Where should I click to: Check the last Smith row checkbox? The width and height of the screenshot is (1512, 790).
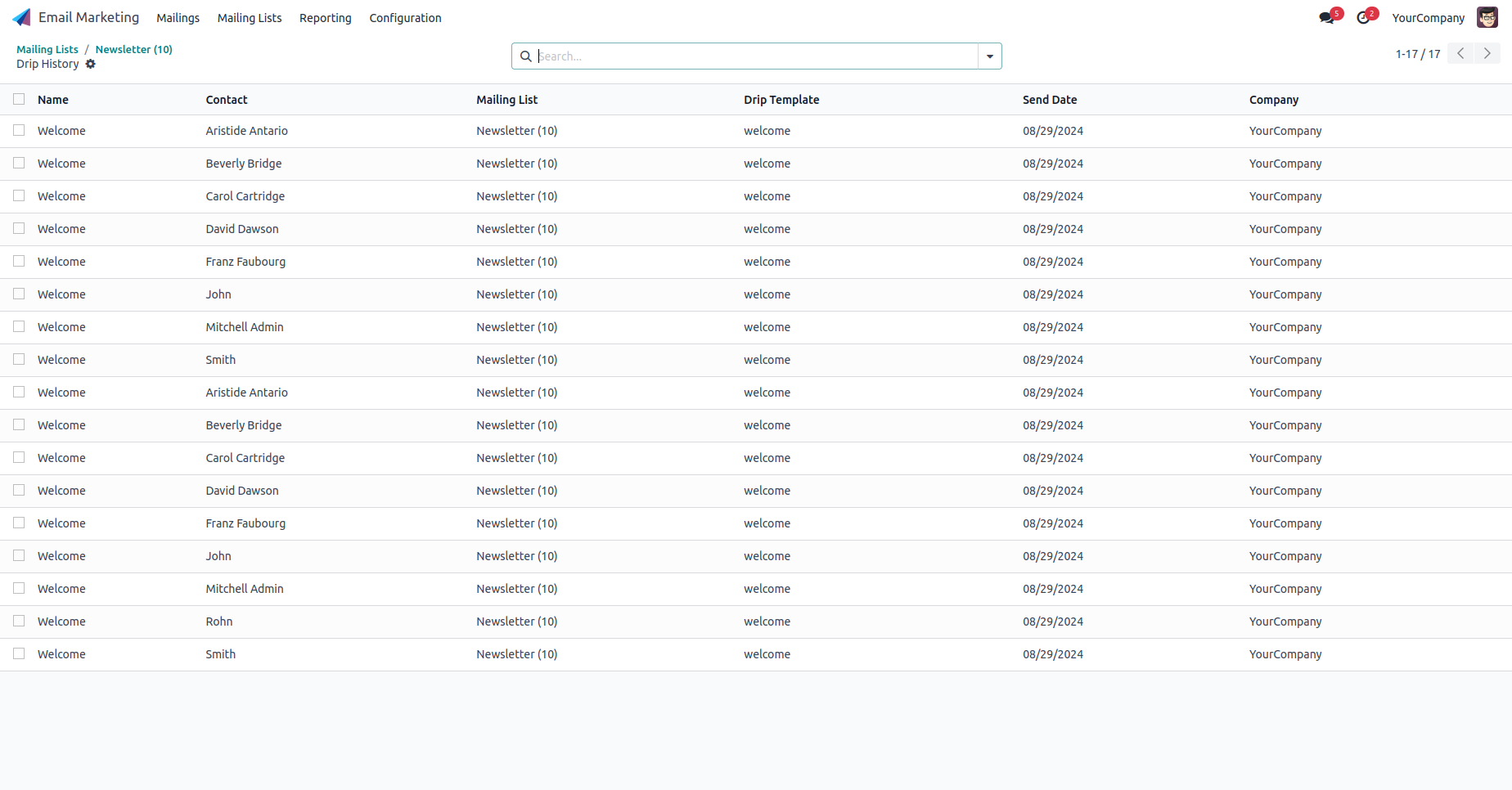pos(19,653)
